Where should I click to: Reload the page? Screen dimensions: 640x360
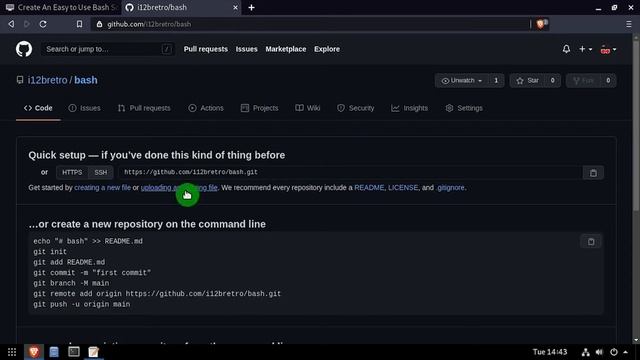pos(43,24)
